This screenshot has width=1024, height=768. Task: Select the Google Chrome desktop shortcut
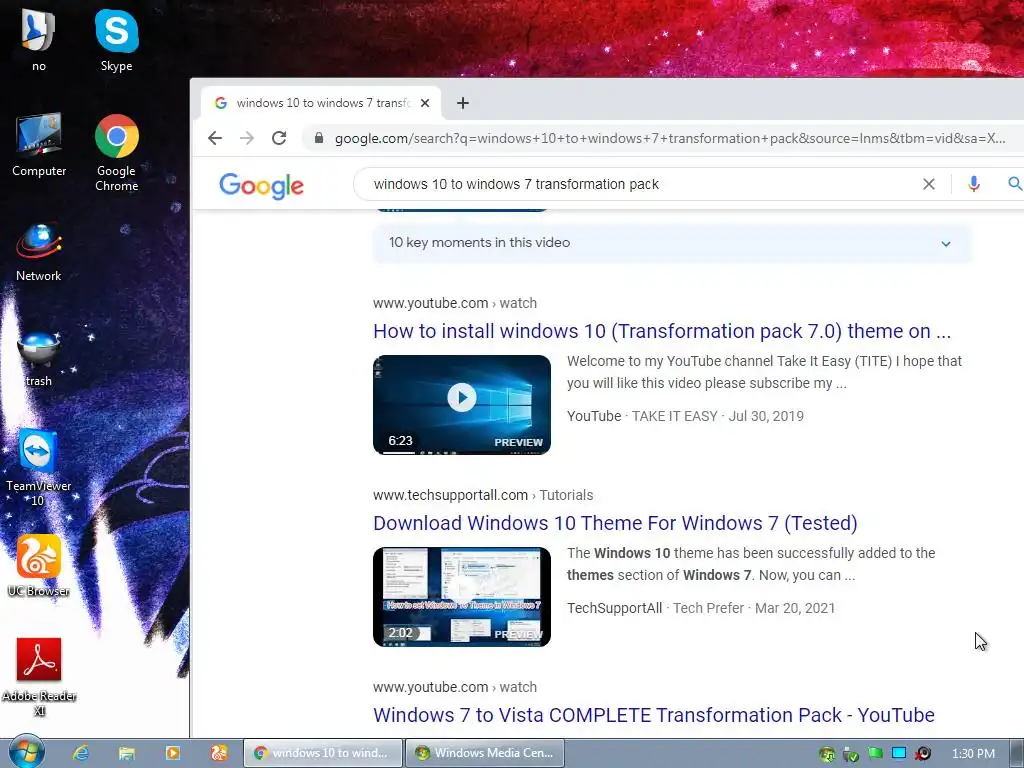pyautogui.click(x=116, y=153)
